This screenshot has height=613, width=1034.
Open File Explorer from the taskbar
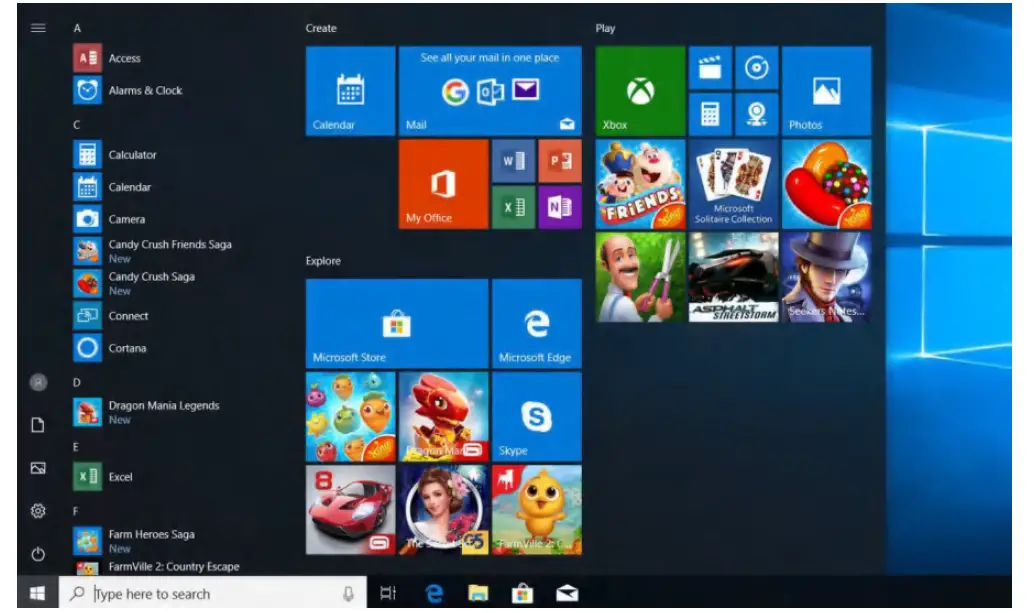point(478,593)
